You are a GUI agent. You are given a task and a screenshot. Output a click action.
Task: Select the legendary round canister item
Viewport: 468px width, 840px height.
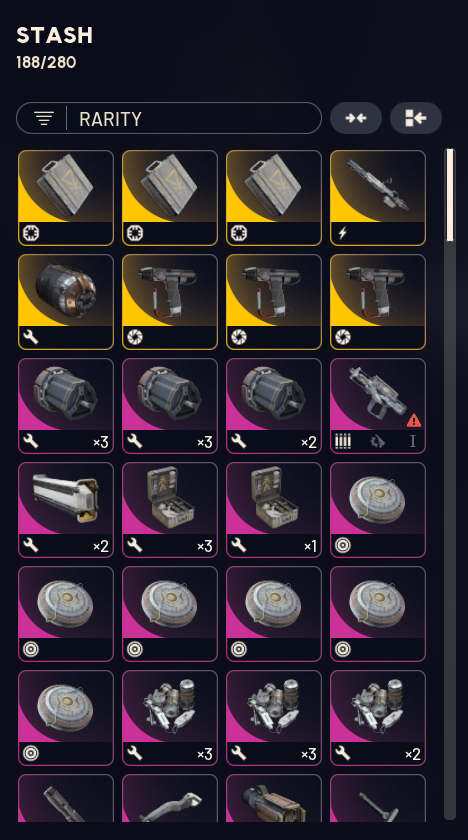coord(66,302)
